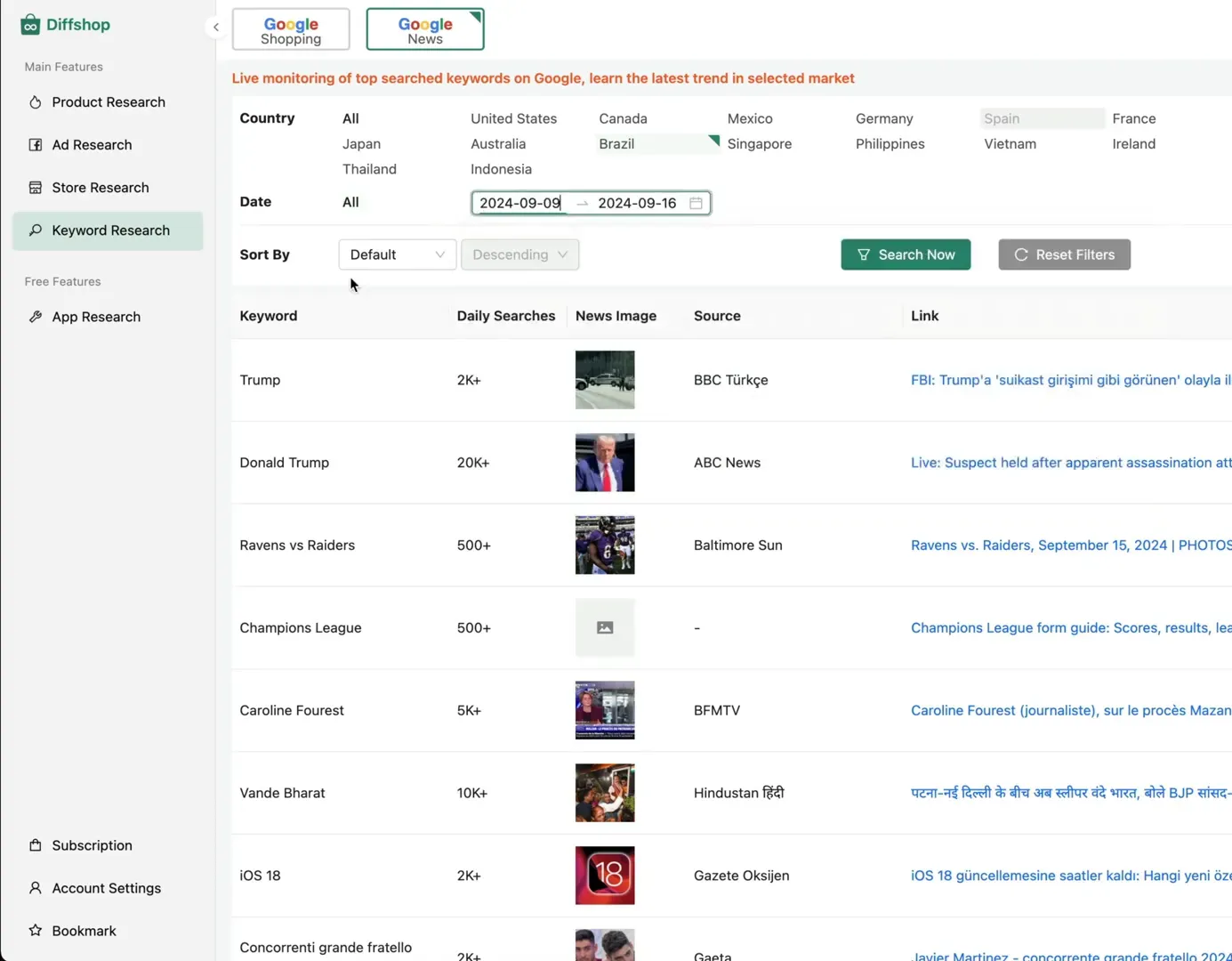Select All in the Date filter
Screen dimensions: 1232x961
point(350,202)
